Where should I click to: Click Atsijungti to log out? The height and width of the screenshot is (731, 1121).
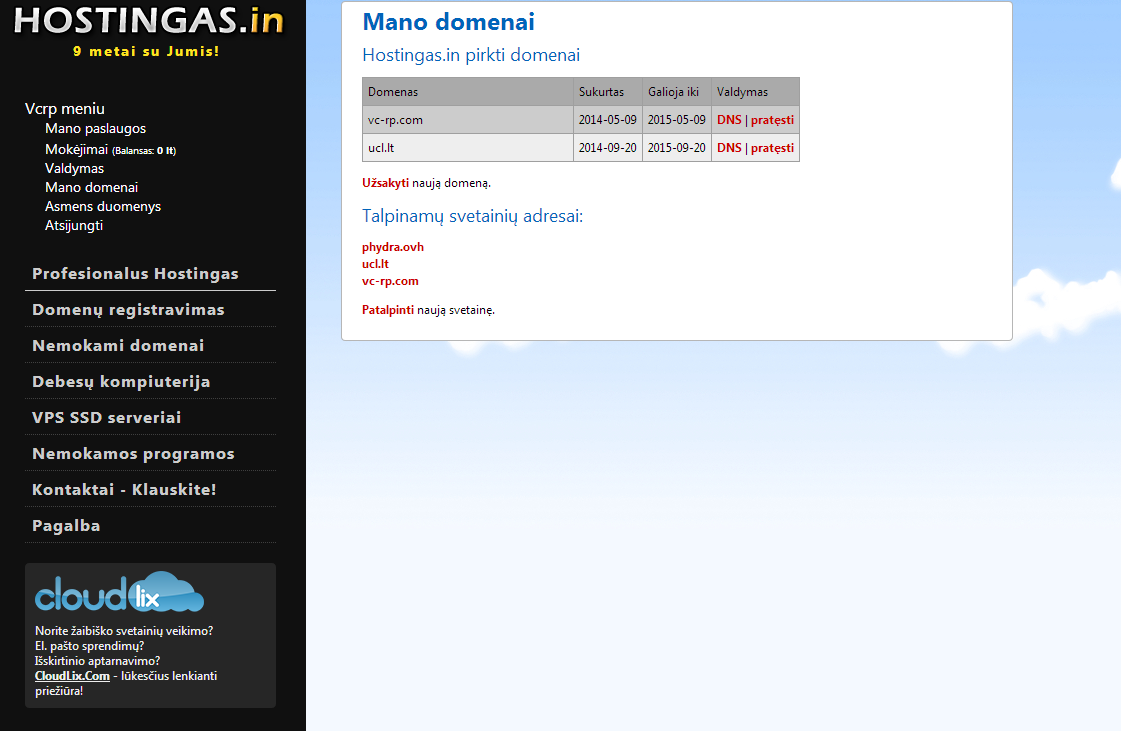[x=74, y=225]
